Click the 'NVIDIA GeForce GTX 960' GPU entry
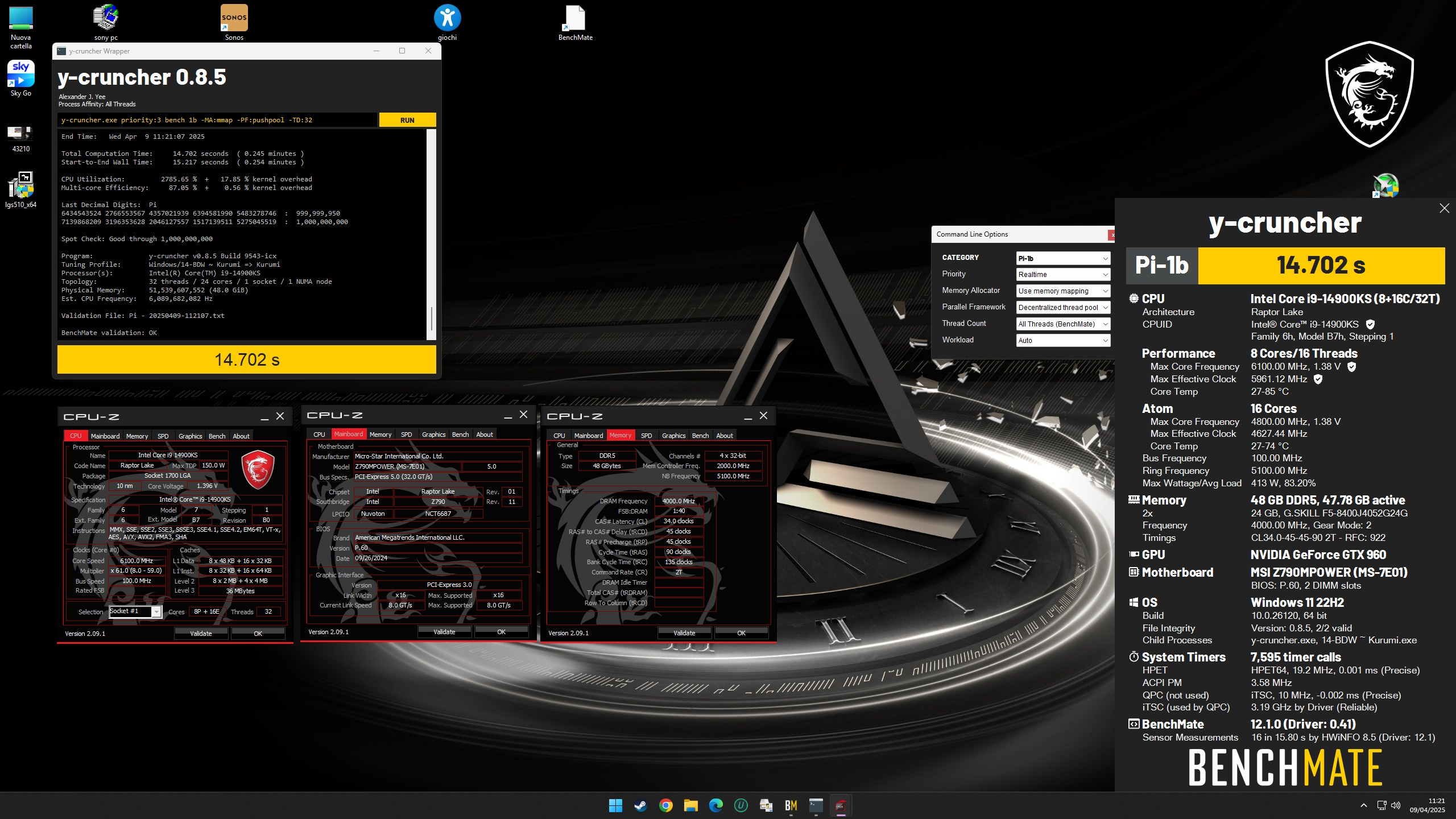This screenshot has height=819, width=1456. (1318, 555)
